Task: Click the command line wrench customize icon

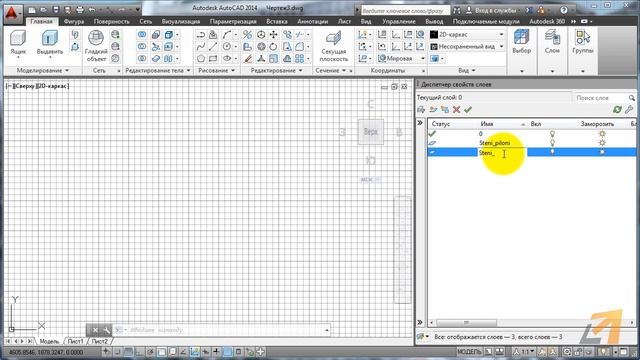Action: pyautogui.click(x=107, y=330)
